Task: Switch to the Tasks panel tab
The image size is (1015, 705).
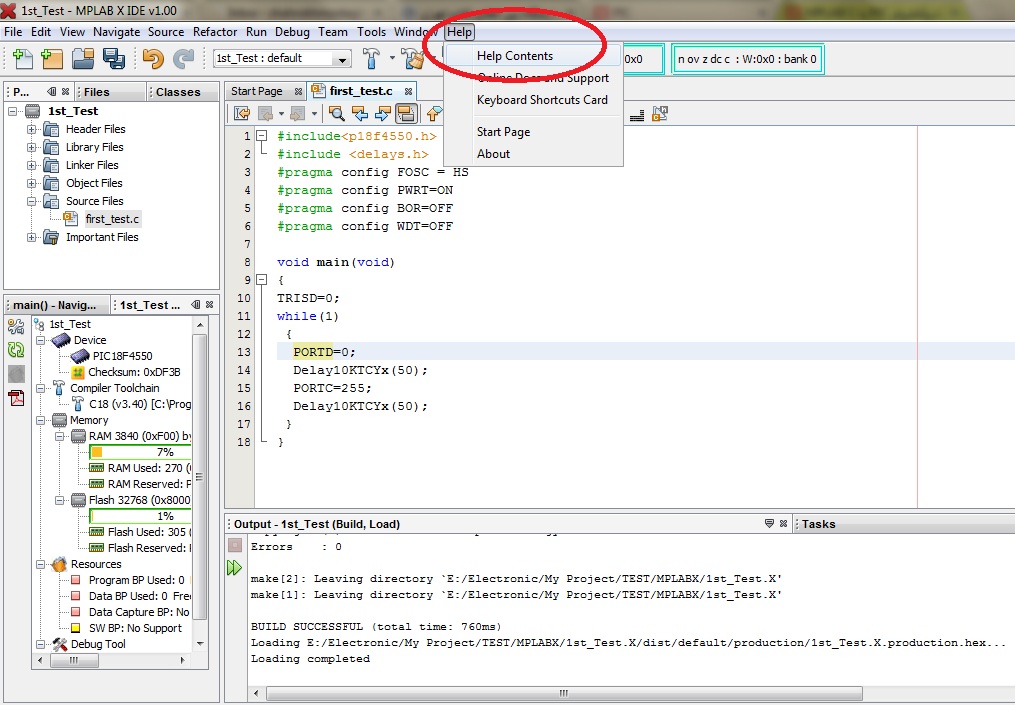Action: click(x=818, y=524)
